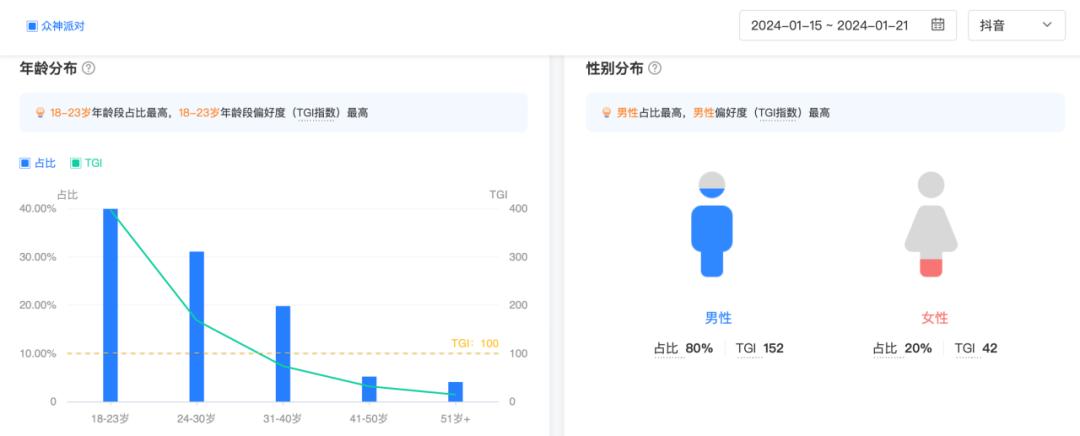The image size is (1080, 436).
Task: Click the right-axis 400 TGI label
Action: 518,209
